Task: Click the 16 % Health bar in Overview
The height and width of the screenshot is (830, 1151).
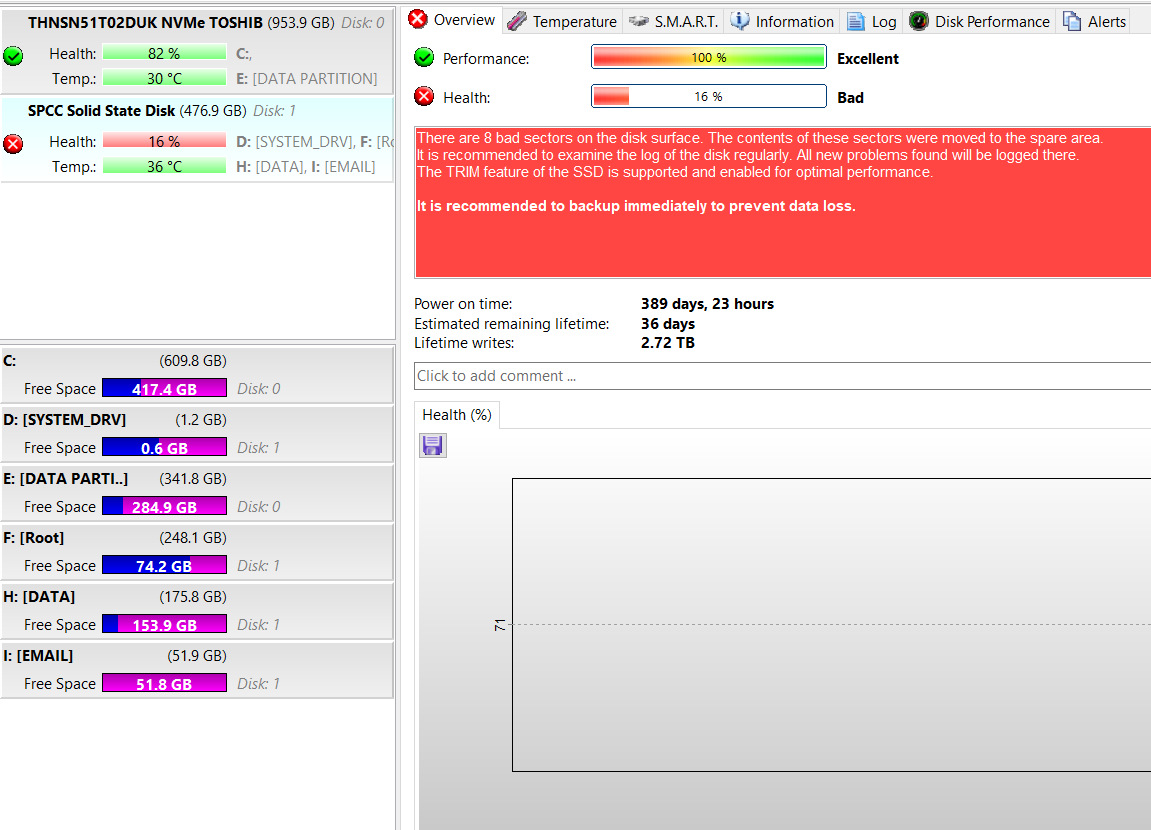Action: tap(708, 96)
